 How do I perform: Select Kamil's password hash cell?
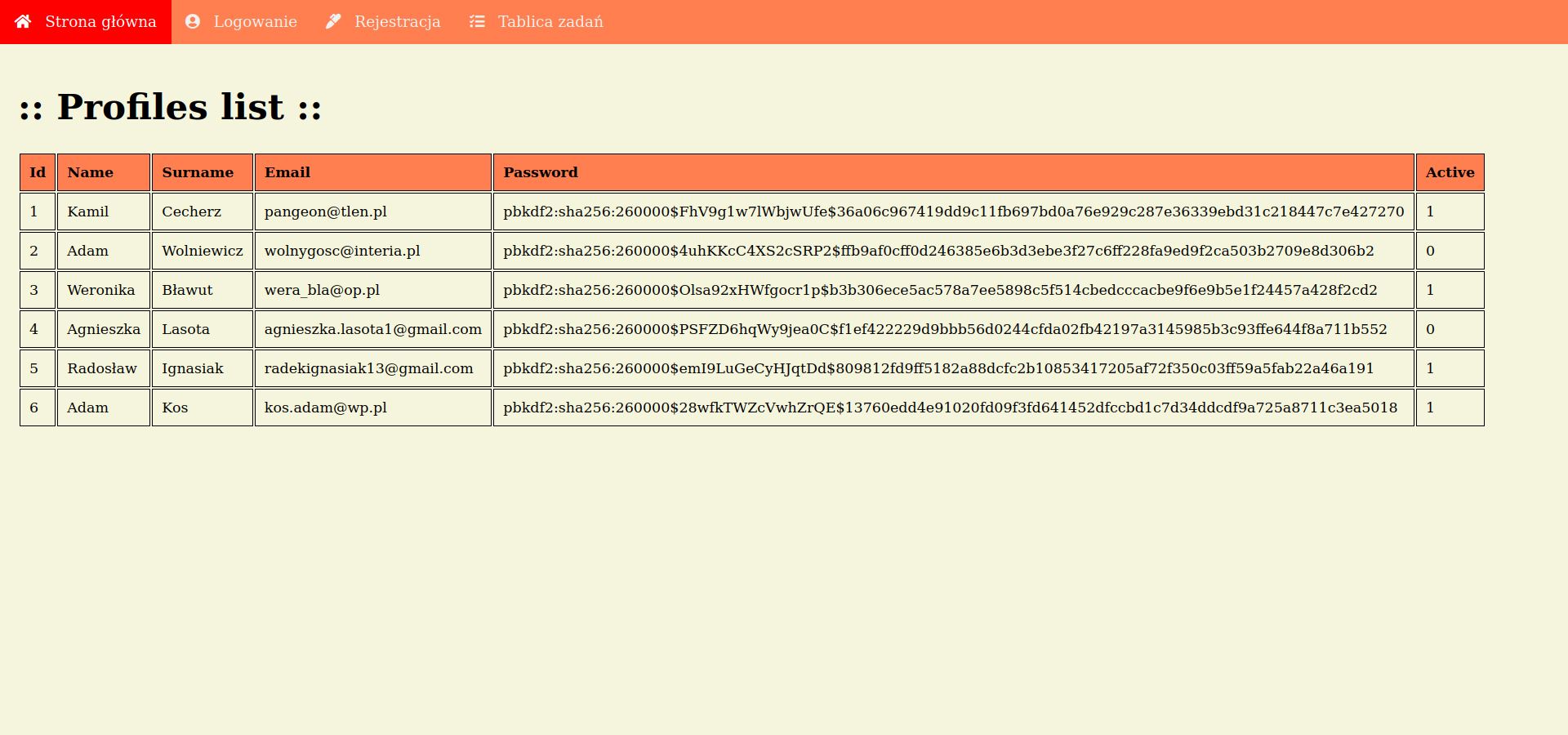[954, 212]
